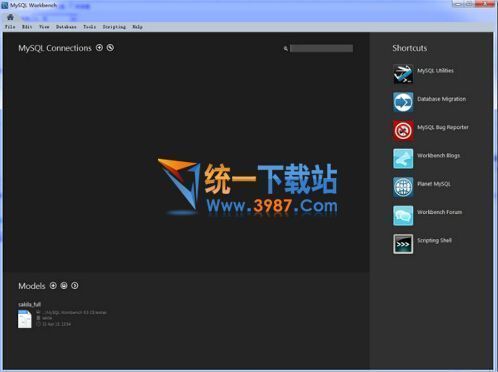Open the MySQL Utilities label link
The image size is (498, 372).
click(x=435, y=71)
